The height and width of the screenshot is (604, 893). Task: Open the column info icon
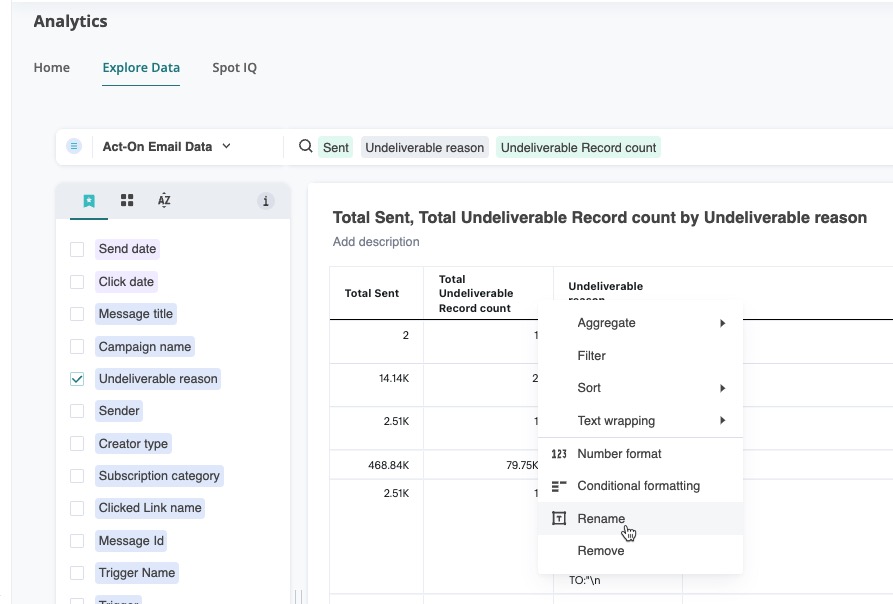tap(265, 201)
